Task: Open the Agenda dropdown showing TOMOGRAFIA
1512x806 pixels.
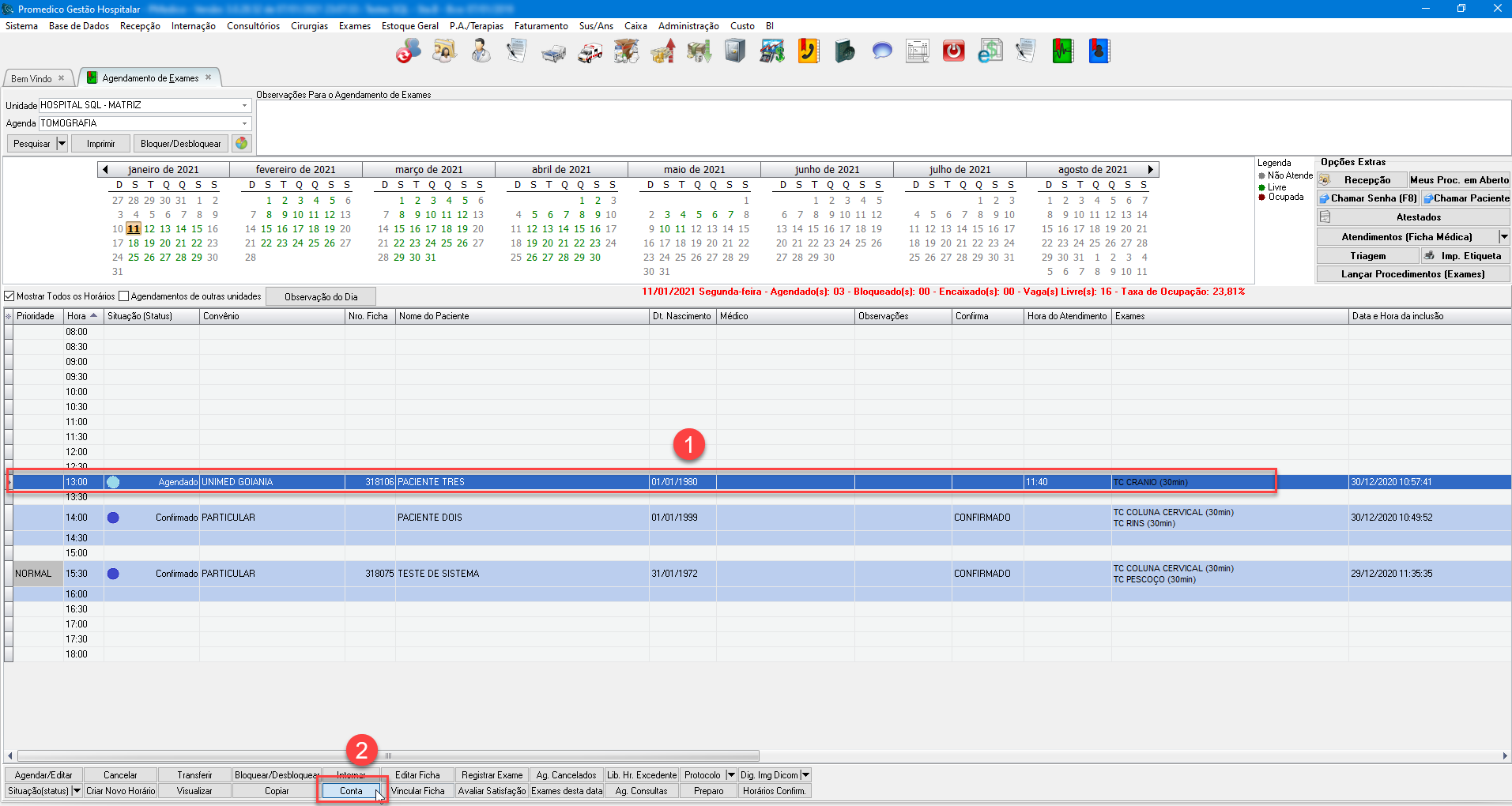Action: pyautogui.click(x=244, y=123)
